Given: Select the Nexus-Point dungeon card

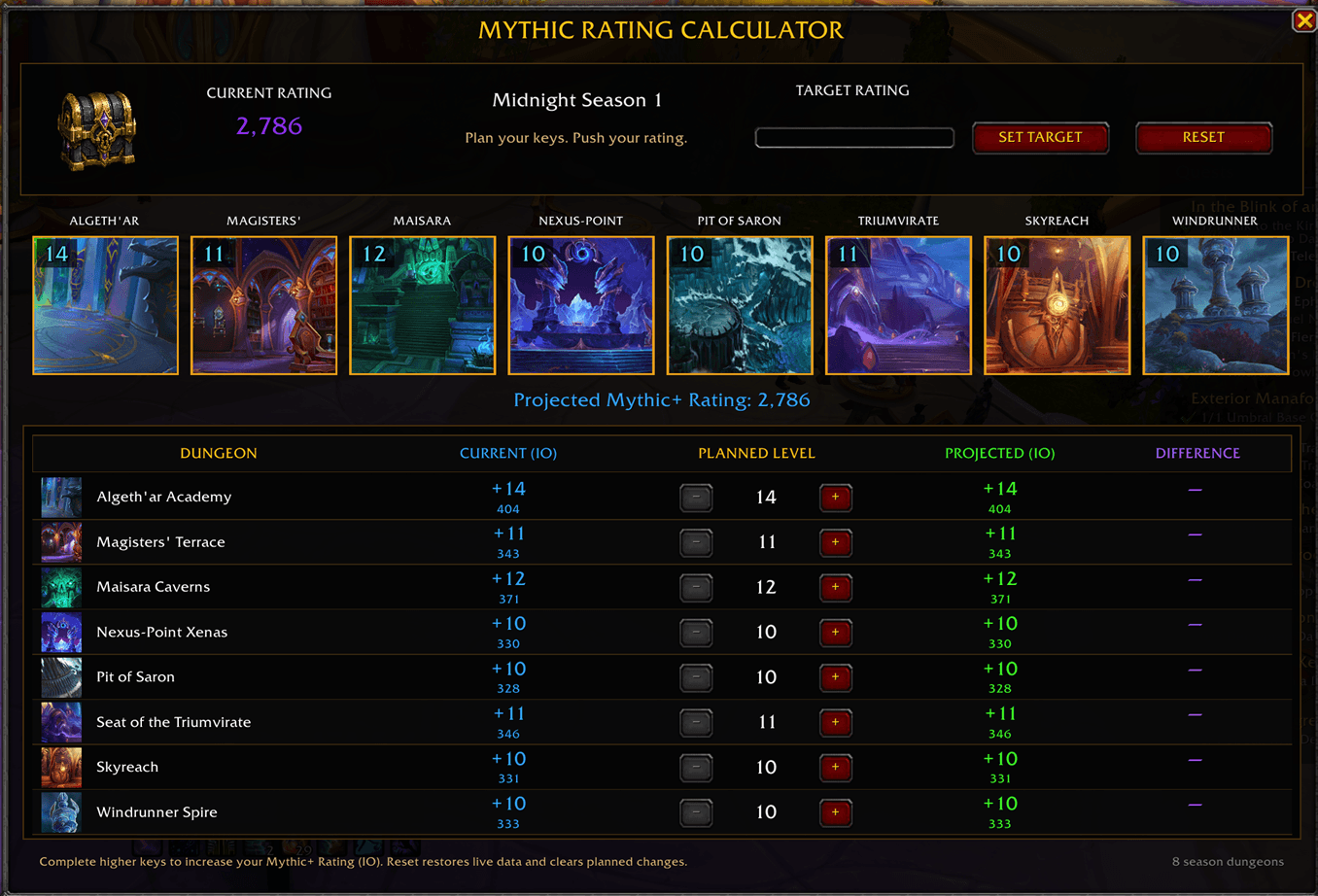Looking at the screenshot, I should click(x=581, y=305).
